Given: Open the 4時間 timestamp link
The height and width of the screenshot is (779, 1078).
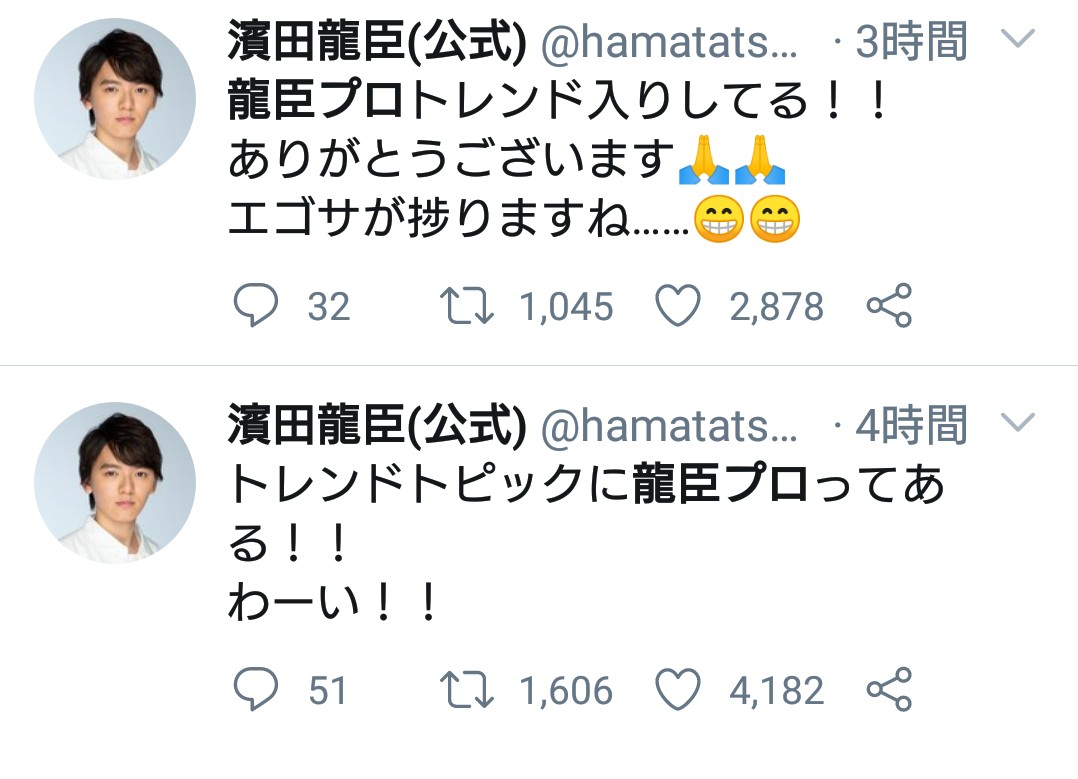Looking at the screenshot, I should point(912,426).
